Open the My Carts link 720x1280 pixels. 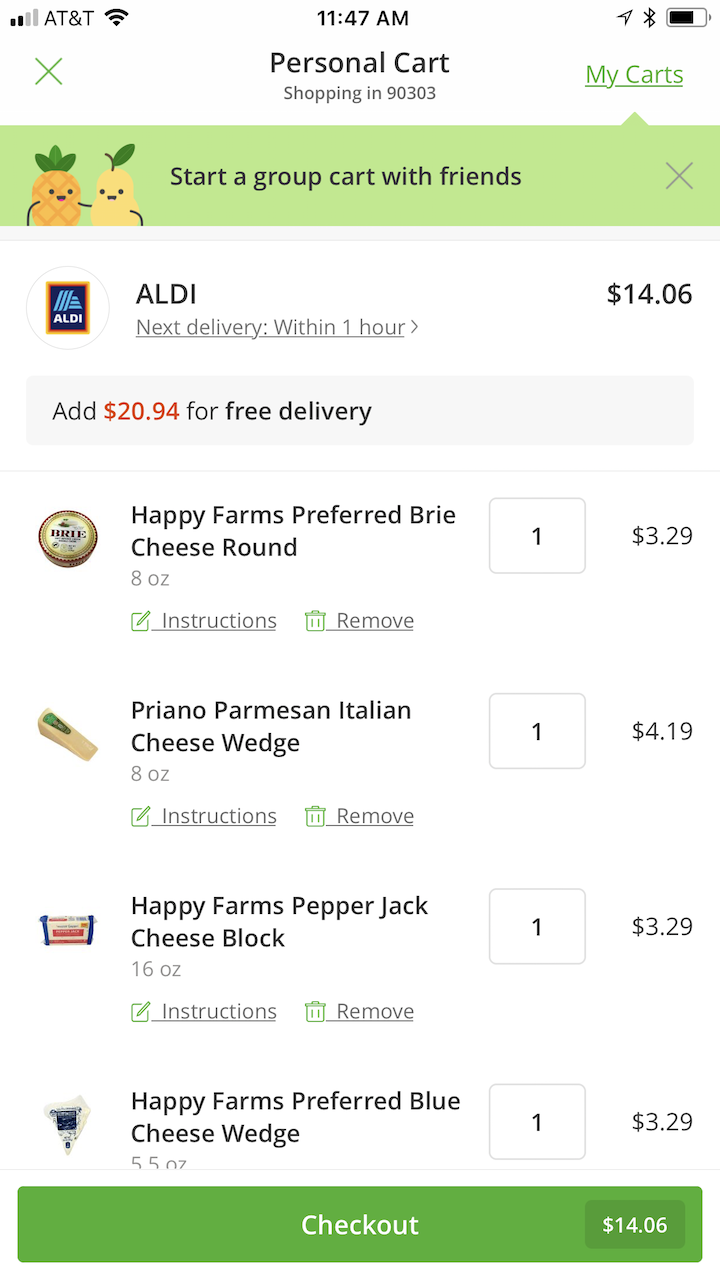pyautogui.click(x=634, y=75)
